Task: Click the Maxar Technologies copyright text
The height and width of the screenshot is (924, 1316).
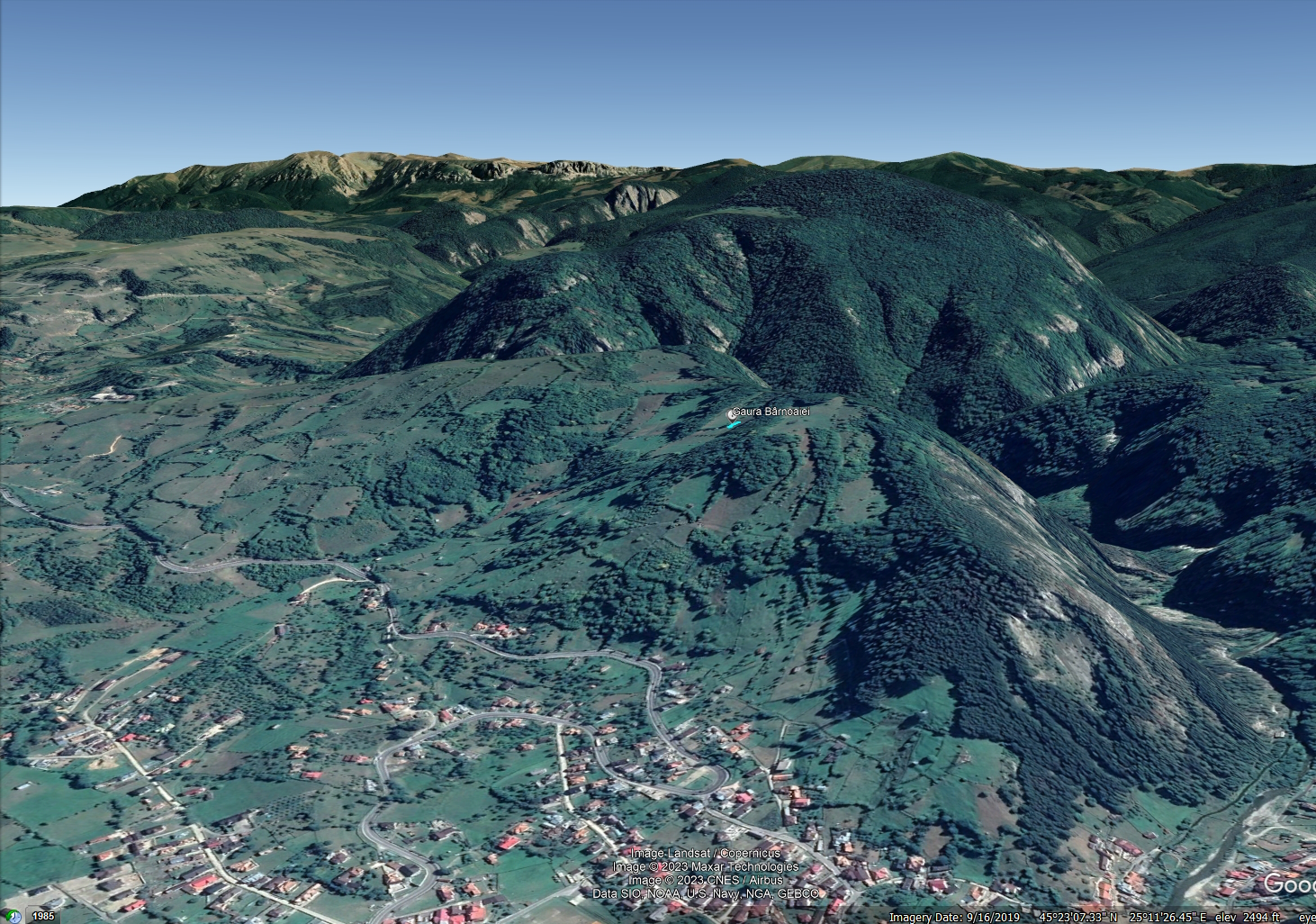Action: (x=706, y=866)
